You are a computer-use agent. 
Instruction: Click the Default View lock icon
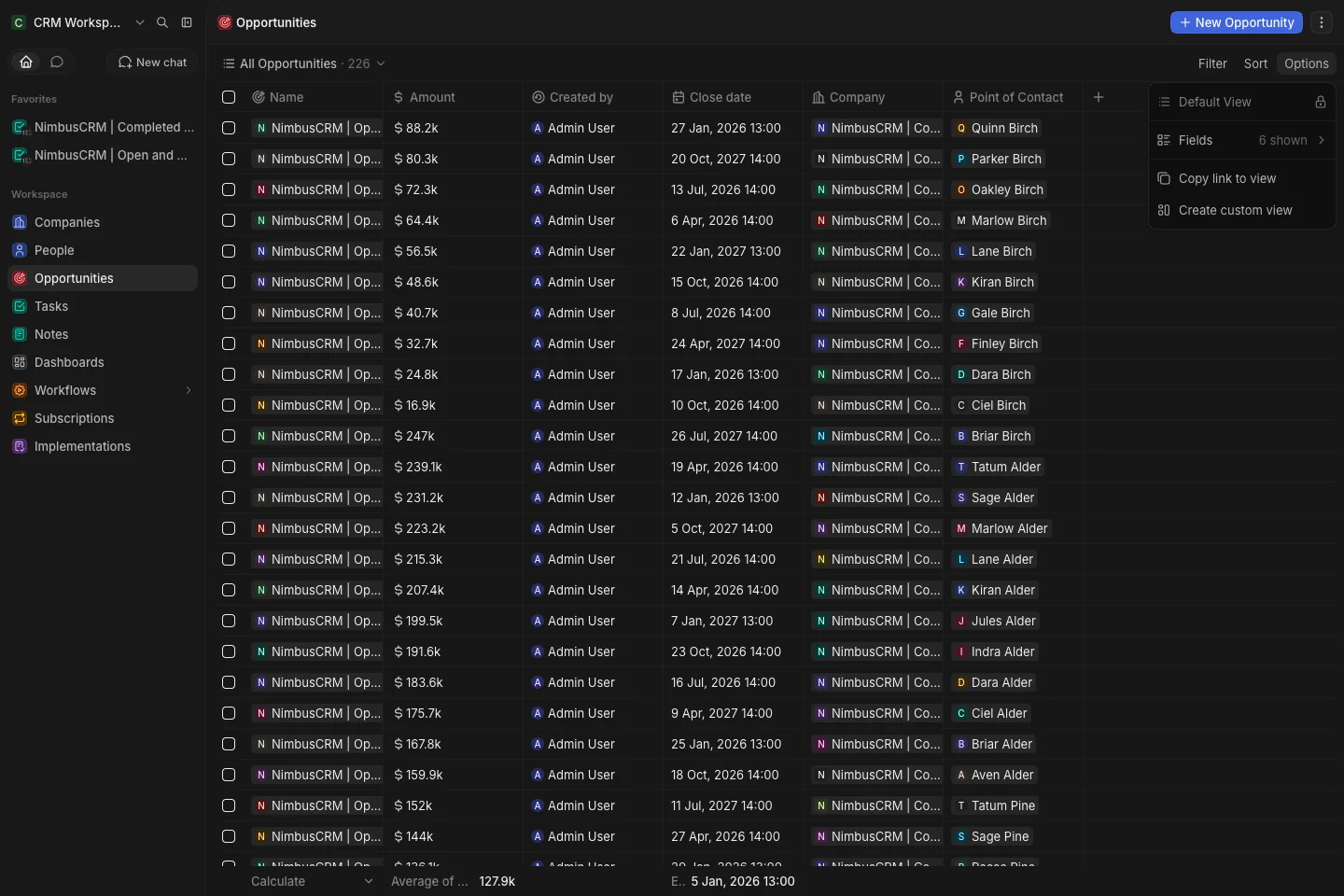tap(1321, 102)
